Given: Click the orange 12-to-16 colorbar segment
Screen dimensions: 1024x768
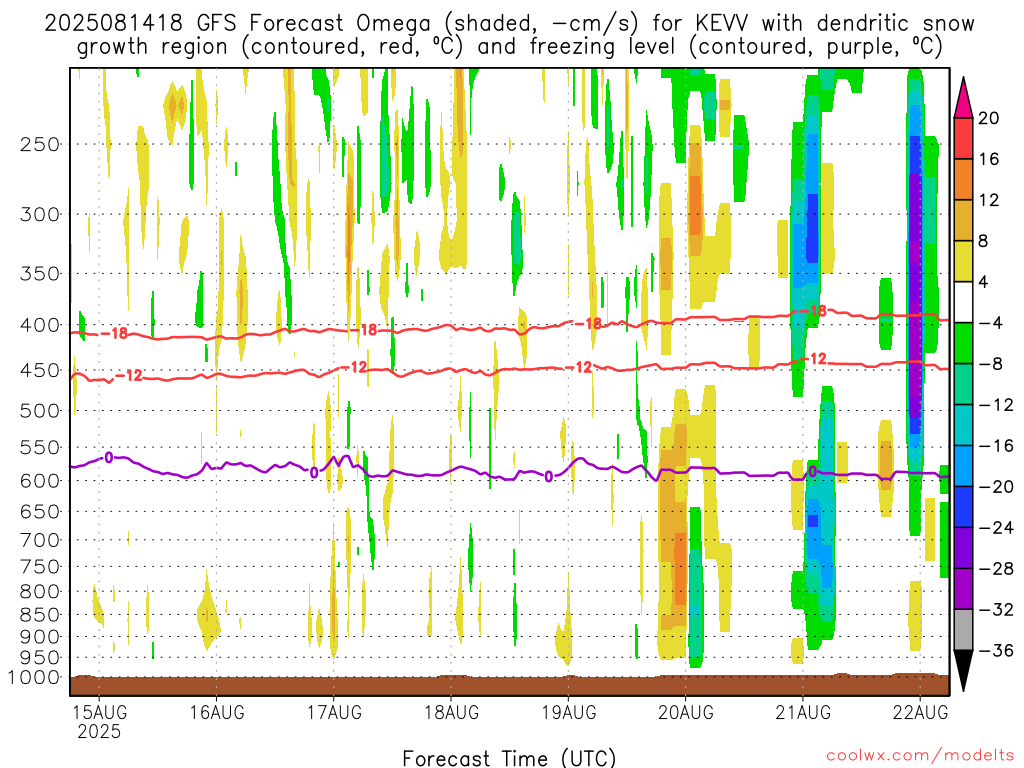Looking at the screenshot, I should click(963, 180).
